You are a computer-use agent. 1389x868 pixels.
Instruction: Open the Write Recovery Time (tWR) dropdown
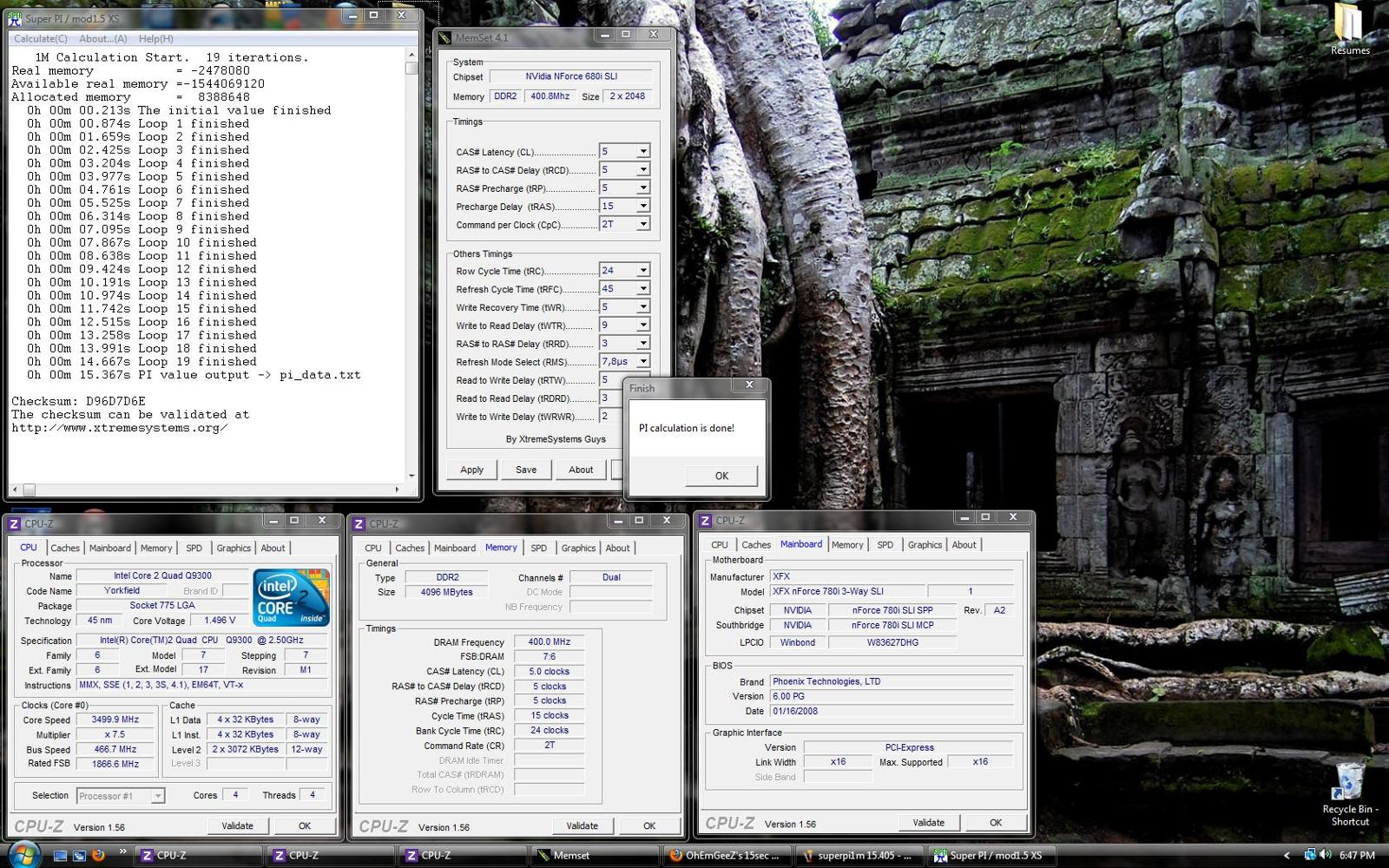[x=643, y=306]
